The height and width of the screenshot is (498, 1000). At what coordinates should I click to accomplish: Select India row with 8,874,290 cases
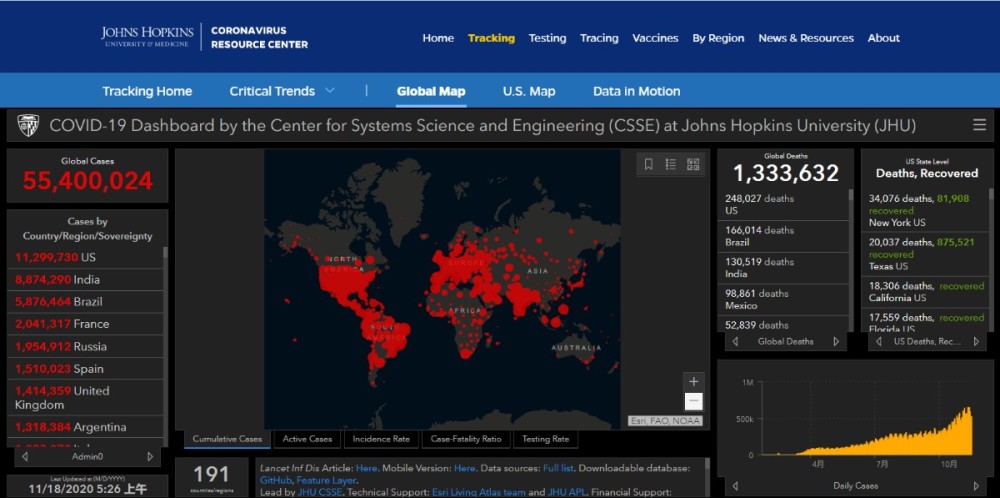tap(87, 279)
